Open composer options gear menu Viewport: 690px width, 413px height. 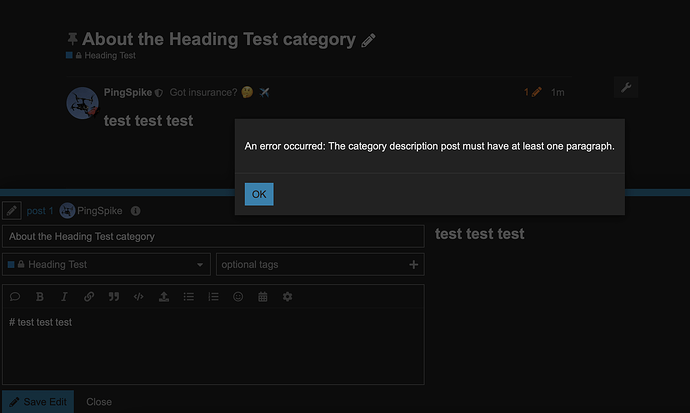coord(287,297)
